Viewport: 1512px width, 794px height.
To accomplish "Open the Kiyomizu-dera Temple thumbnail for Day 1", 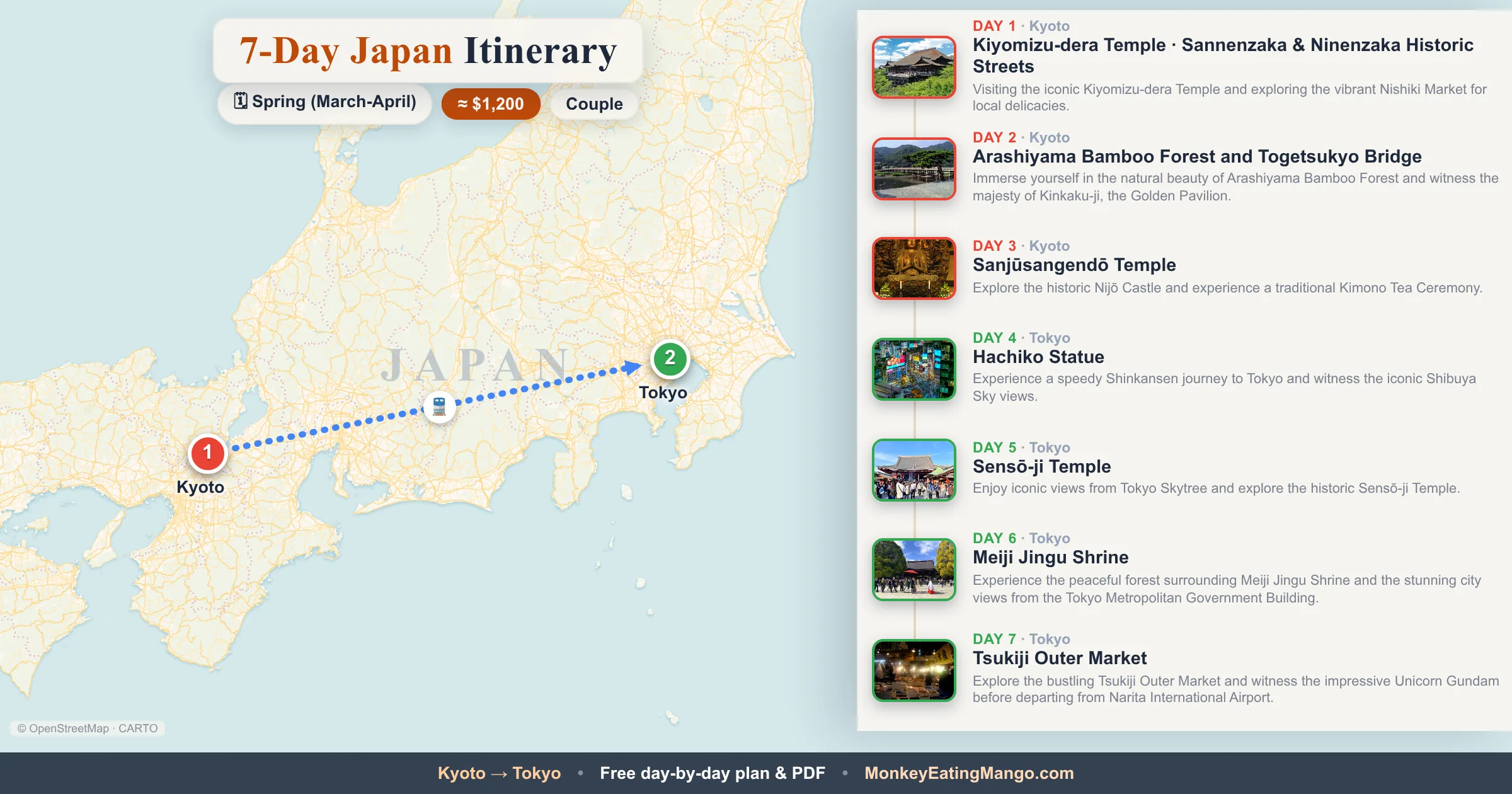I will point(914,67).
